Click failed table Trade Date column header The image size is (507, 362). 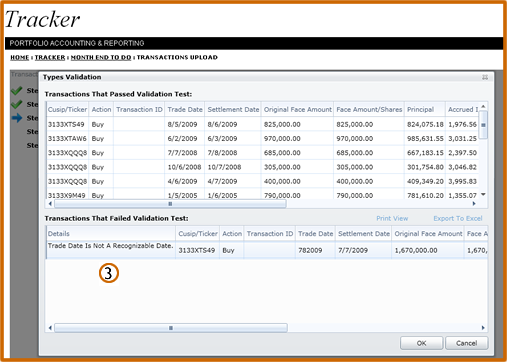click(315, 234)
